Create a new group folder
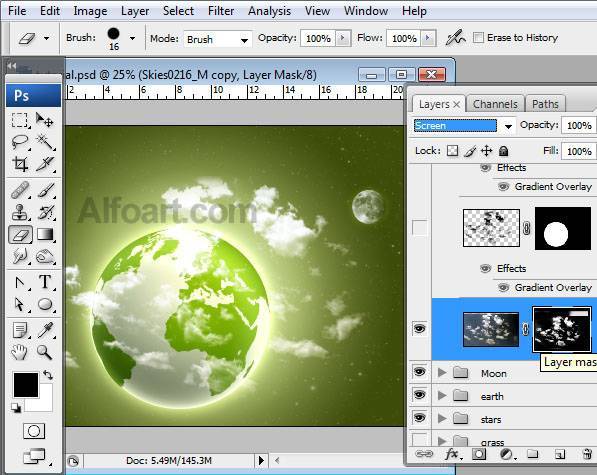Image resolution: width=597 pixels, height=475 pixels. 533,454
